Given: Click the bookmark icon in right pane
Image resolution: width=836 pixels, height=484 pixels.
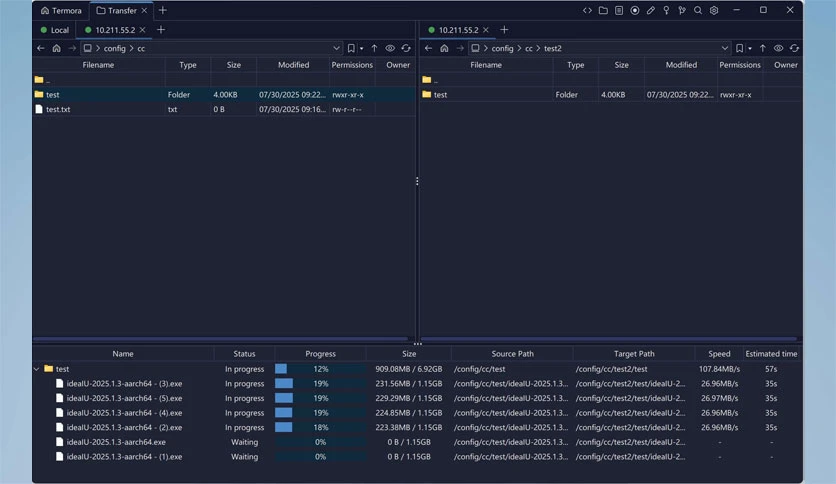Looking at the screenshot, I should coord(739,48).
